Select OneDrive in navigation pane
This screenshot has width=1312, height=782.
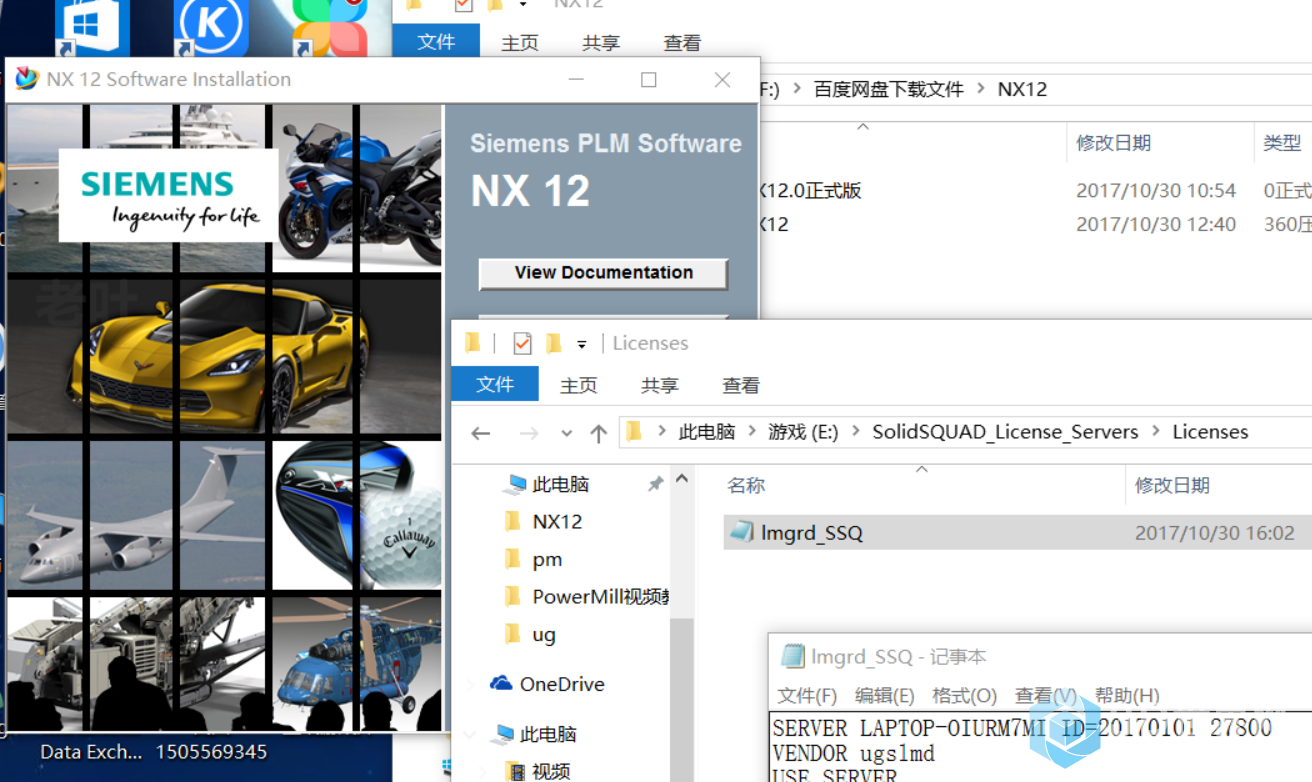(561, 684)
